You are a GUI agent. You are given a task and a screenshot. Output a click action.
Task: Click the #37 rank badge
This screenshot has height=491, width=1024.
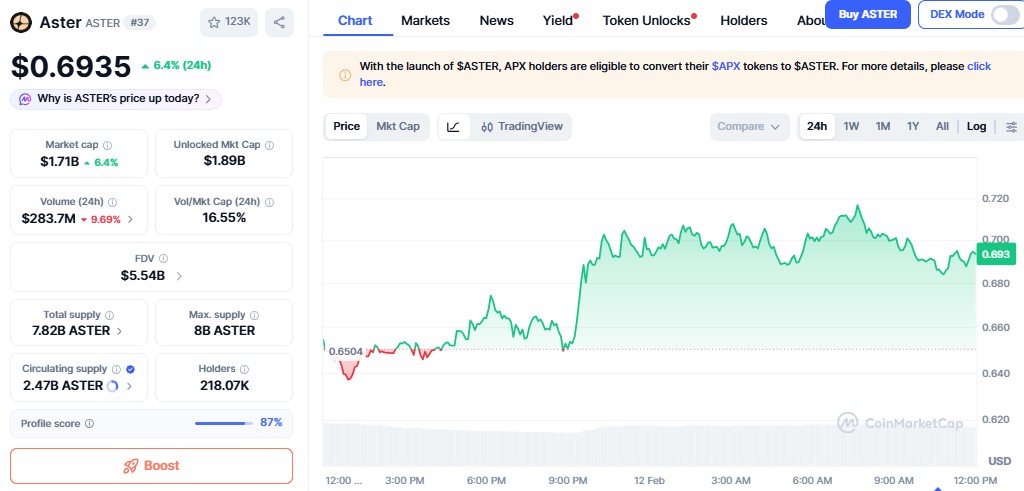[139, 23]
